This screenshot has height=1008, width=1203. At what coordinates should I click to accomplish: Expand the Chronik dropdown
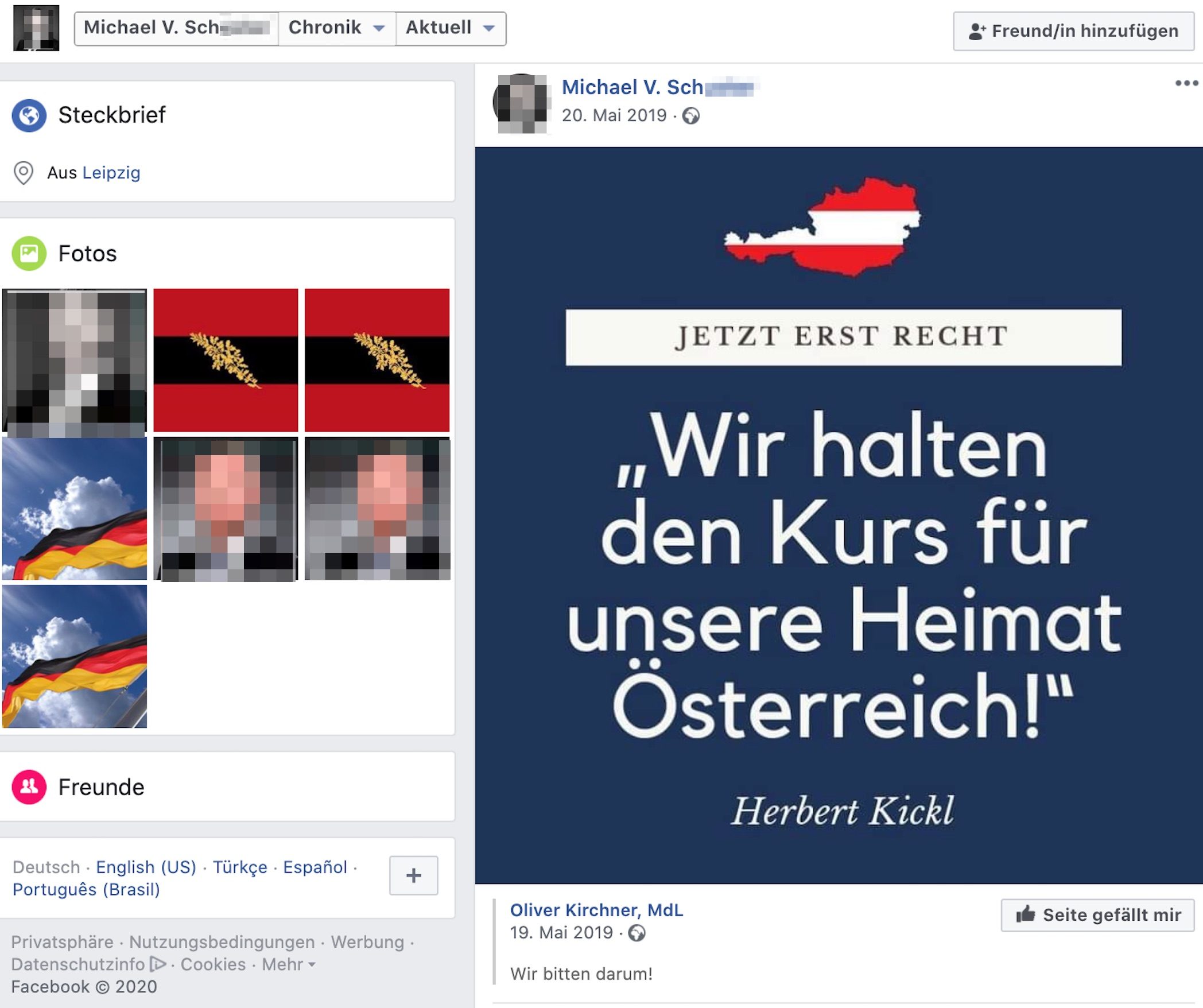pos(337,28)
